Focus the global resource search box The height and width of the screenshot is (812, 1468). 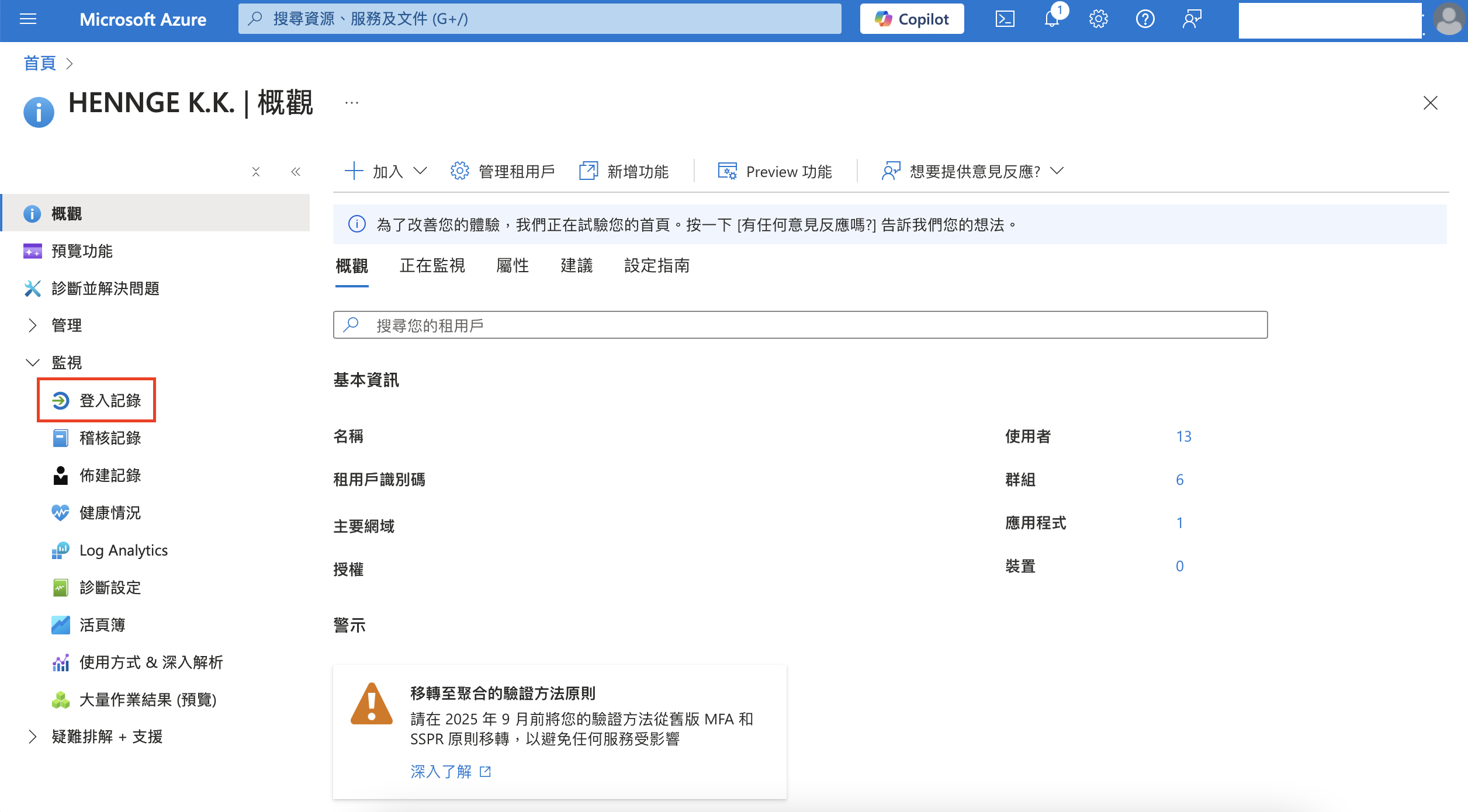coord(539,19)
